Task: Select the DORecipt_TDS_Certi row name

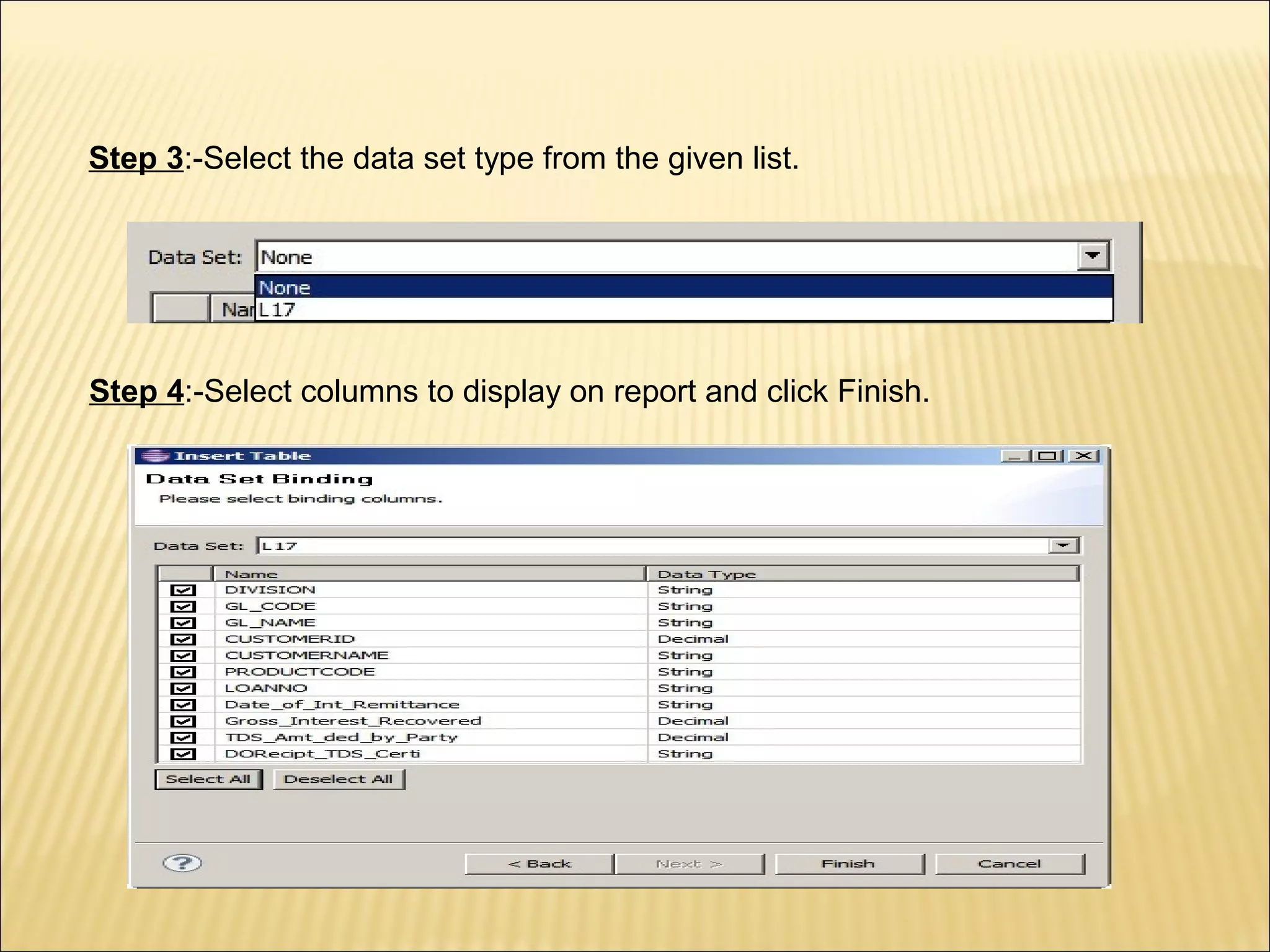Action: [322, 754]
